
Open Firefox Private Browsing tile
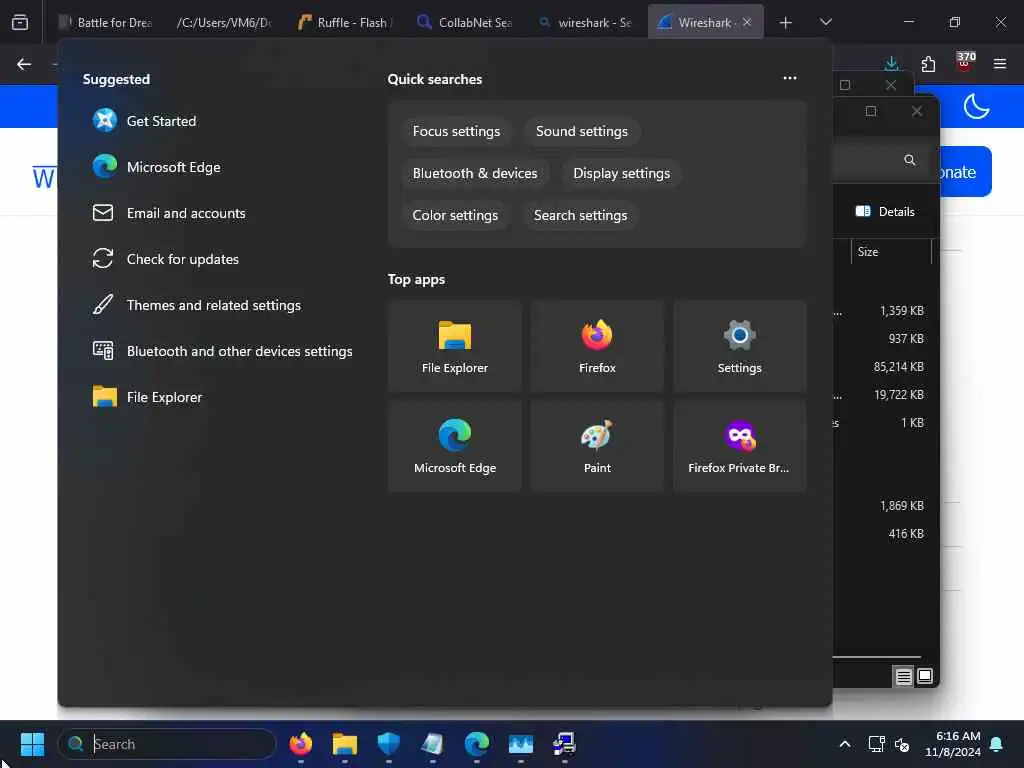[739, 446]
